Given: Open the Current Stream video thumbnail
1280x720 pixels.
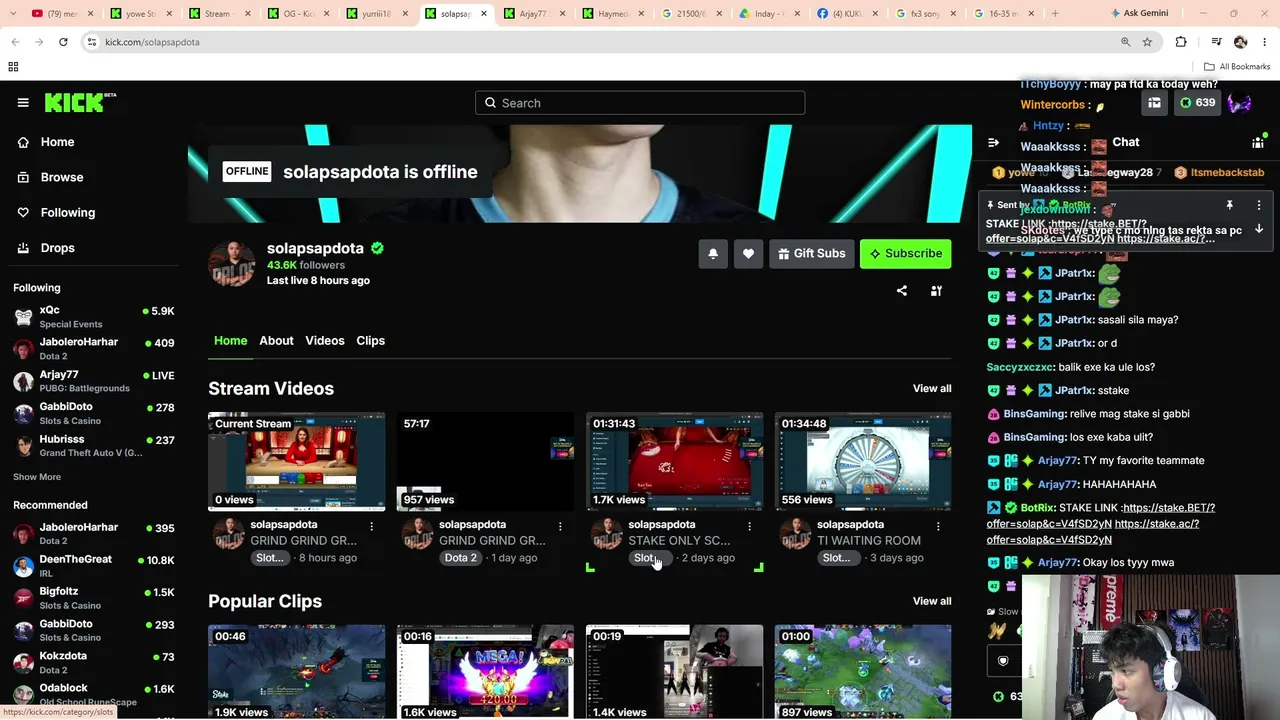Looking at the screenshot, I should point(296,462).
